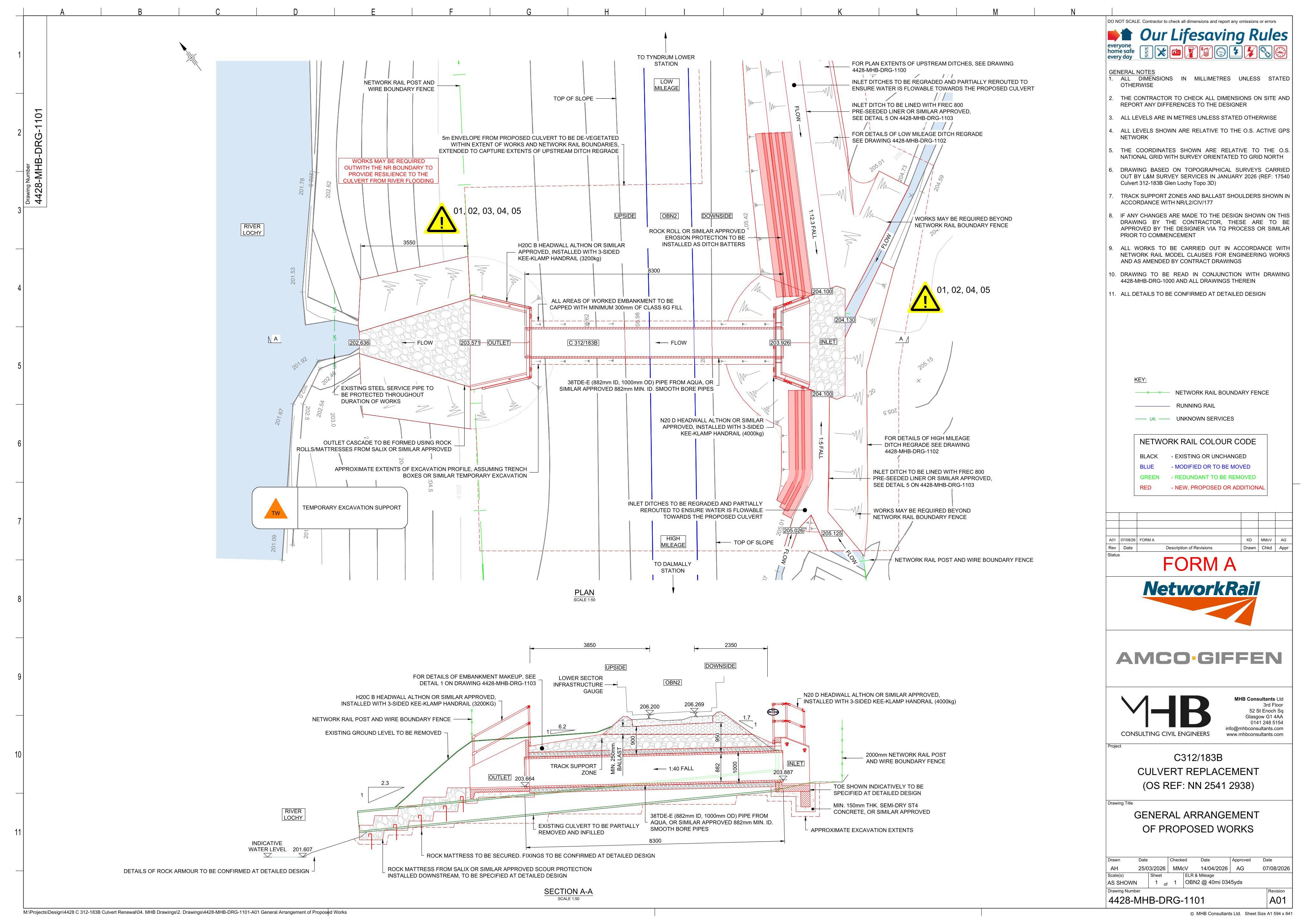Click the HIGH MILEAGE boxed label
Image resolution: width=1308 pixels, height=924 pixels.
[673, 542]
